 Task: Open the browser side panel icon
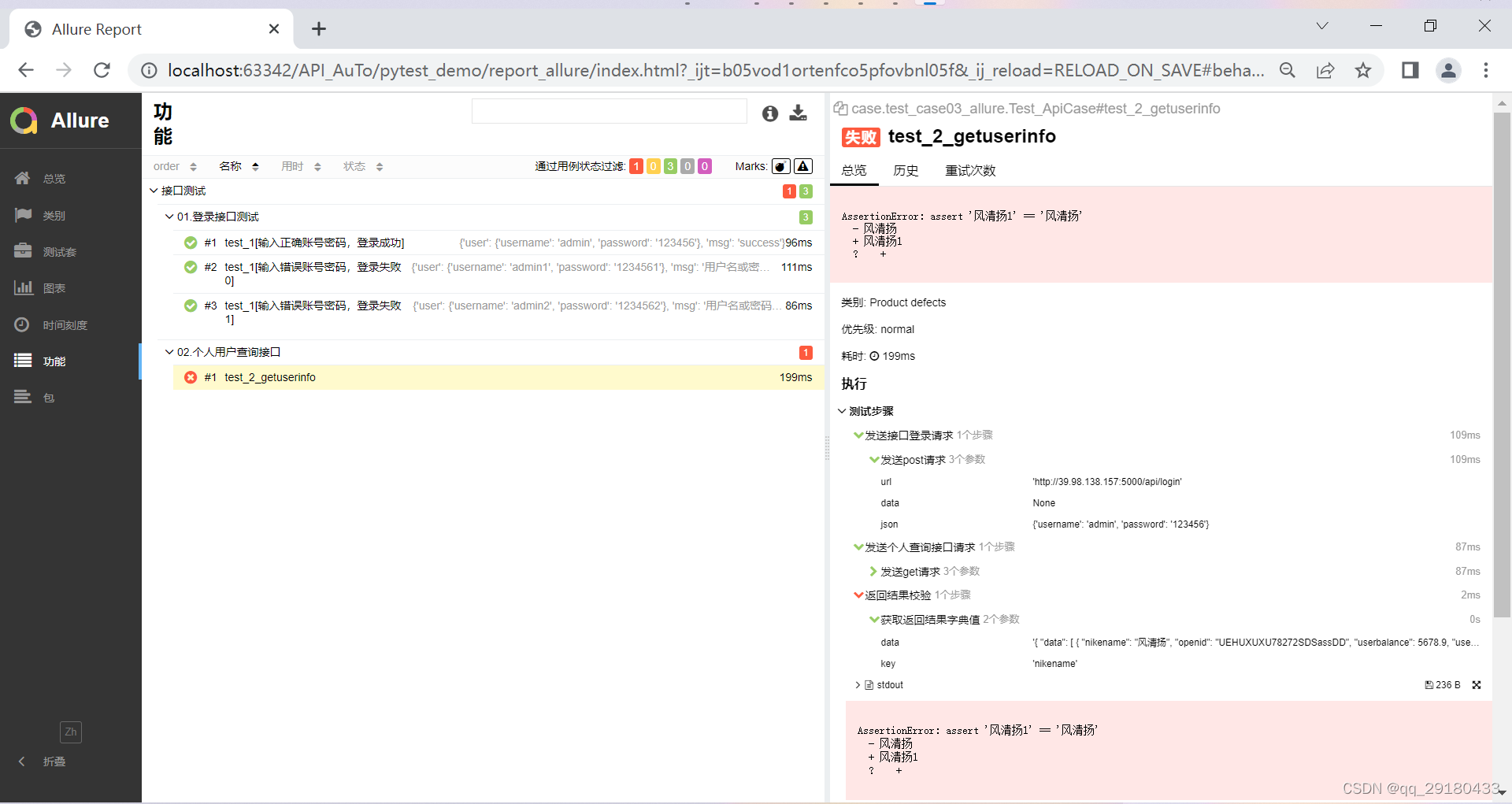(1410, 70)
